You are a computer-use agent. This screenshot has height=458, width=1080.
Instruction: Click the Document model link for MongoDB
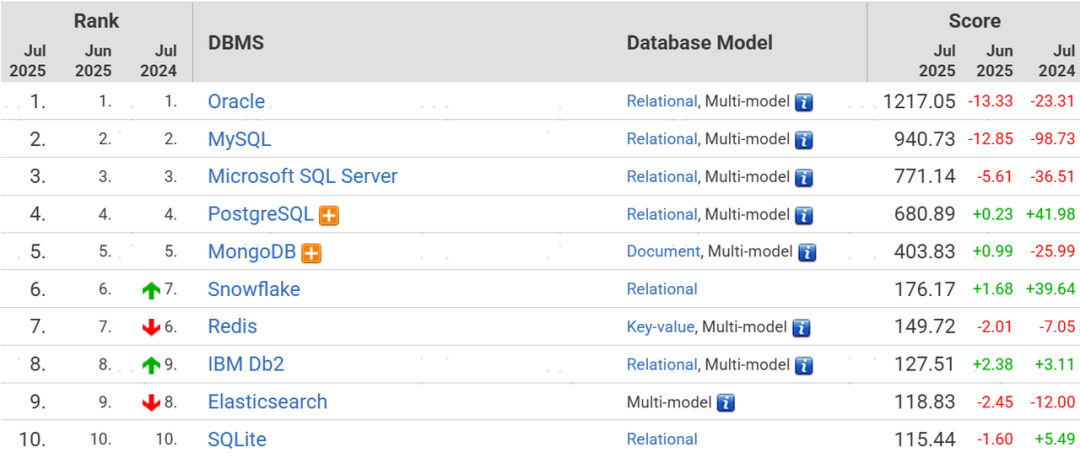(x=664, y=251)
